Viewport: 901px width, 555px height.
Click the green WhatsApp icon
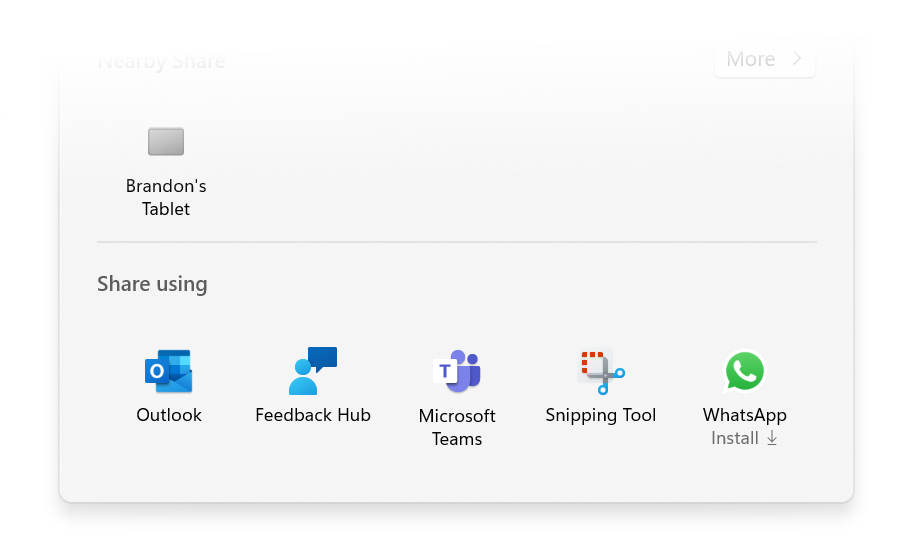point(744,371)
